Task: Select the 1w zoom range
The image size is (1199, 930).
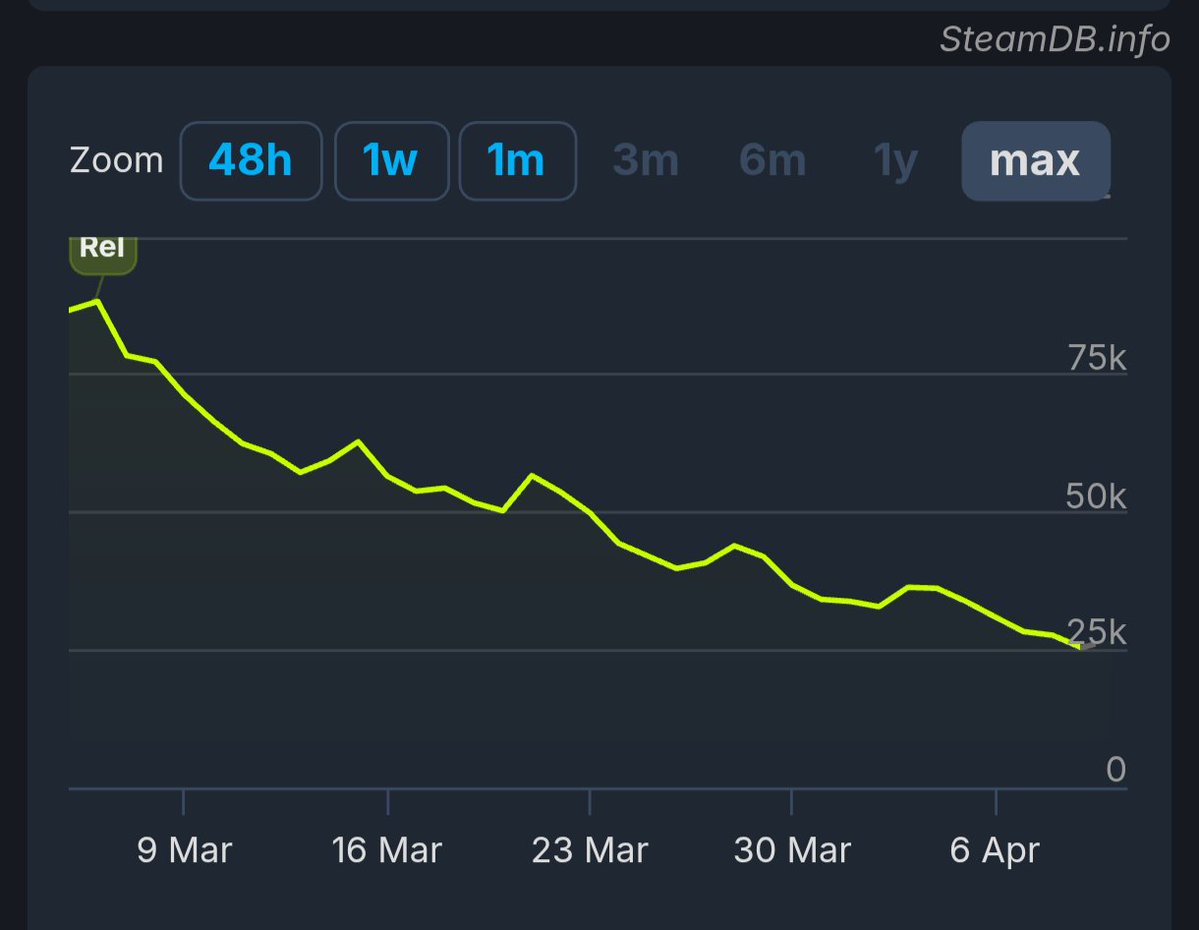Action: tap(391, 160)
